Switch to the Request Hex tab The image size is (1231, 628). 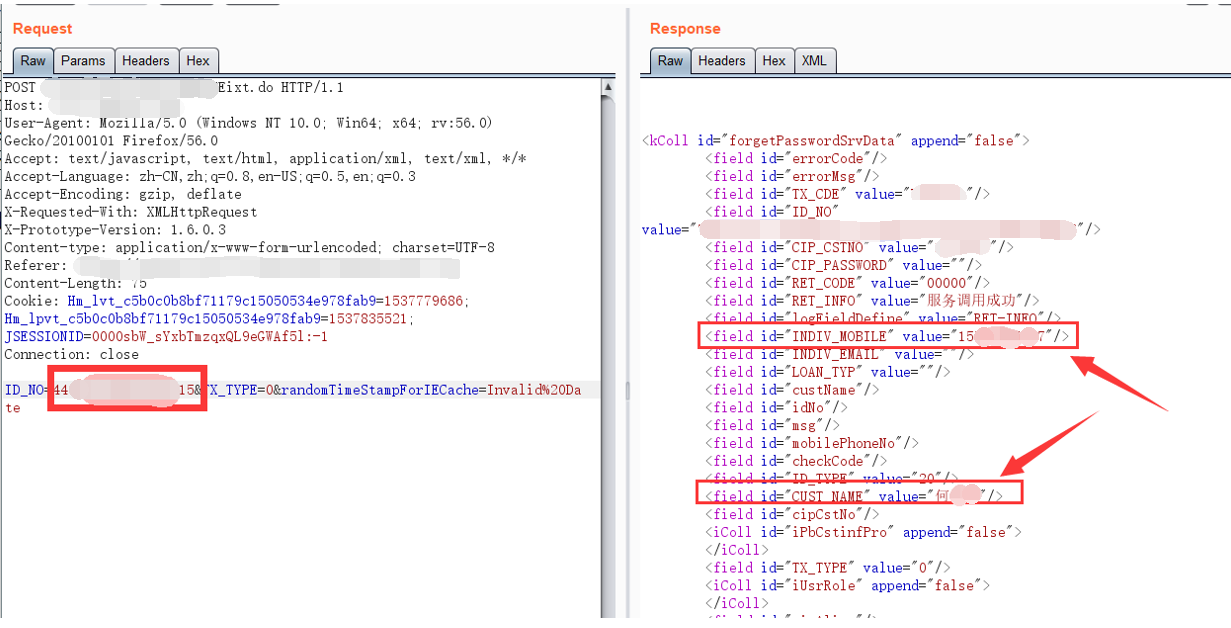tap(198, 61)
